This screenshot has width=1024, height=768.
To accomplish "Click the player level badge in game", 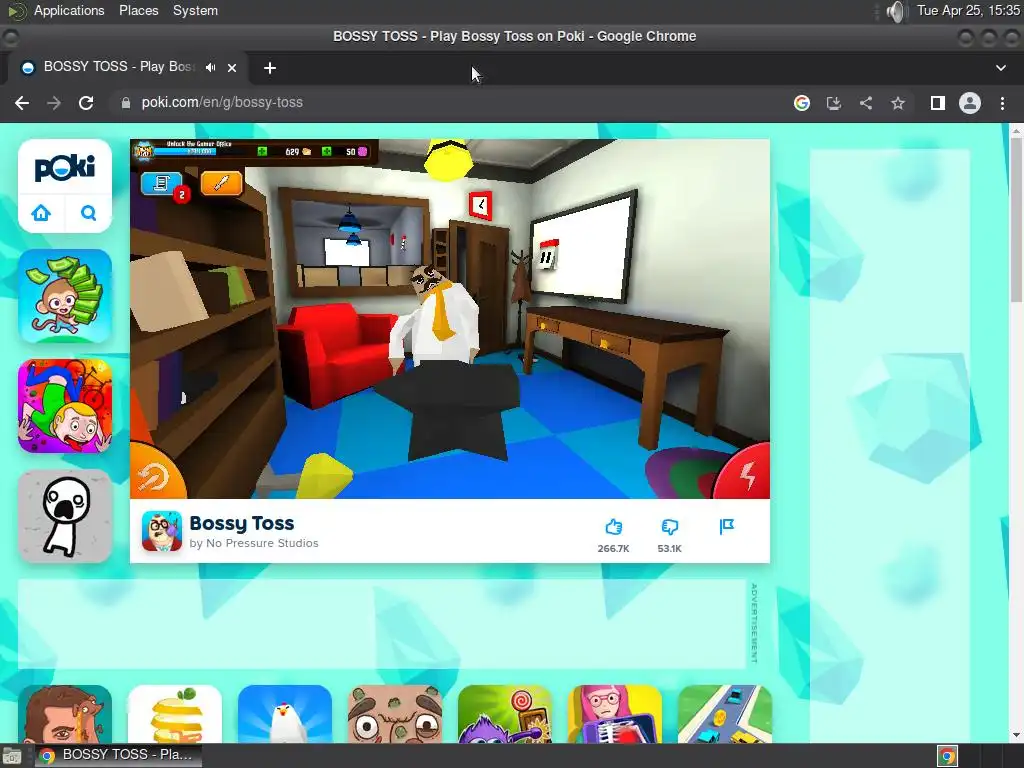I will point(143,152).
